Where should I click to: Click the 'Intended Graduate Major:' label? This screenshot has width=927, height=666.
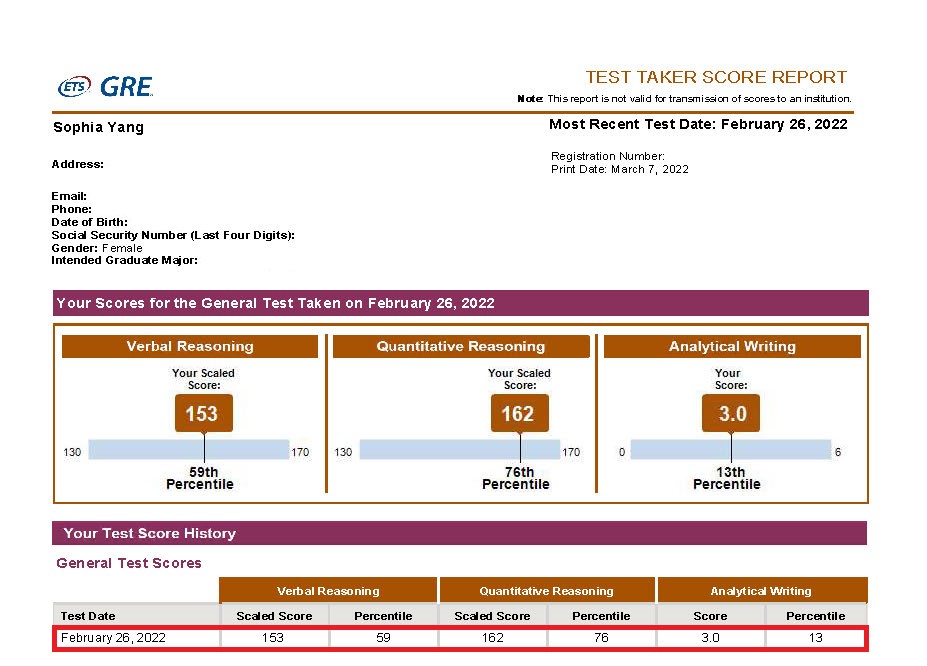(x=125, y=260)
